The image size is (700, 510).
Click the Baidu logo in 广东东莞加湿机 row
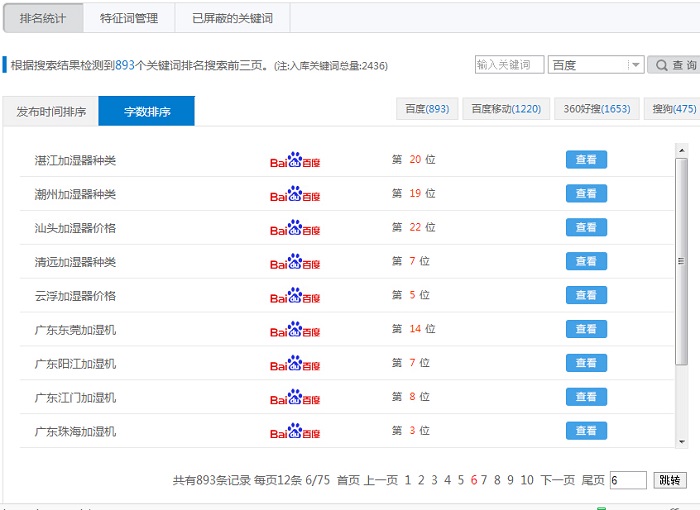click(295, 329)
